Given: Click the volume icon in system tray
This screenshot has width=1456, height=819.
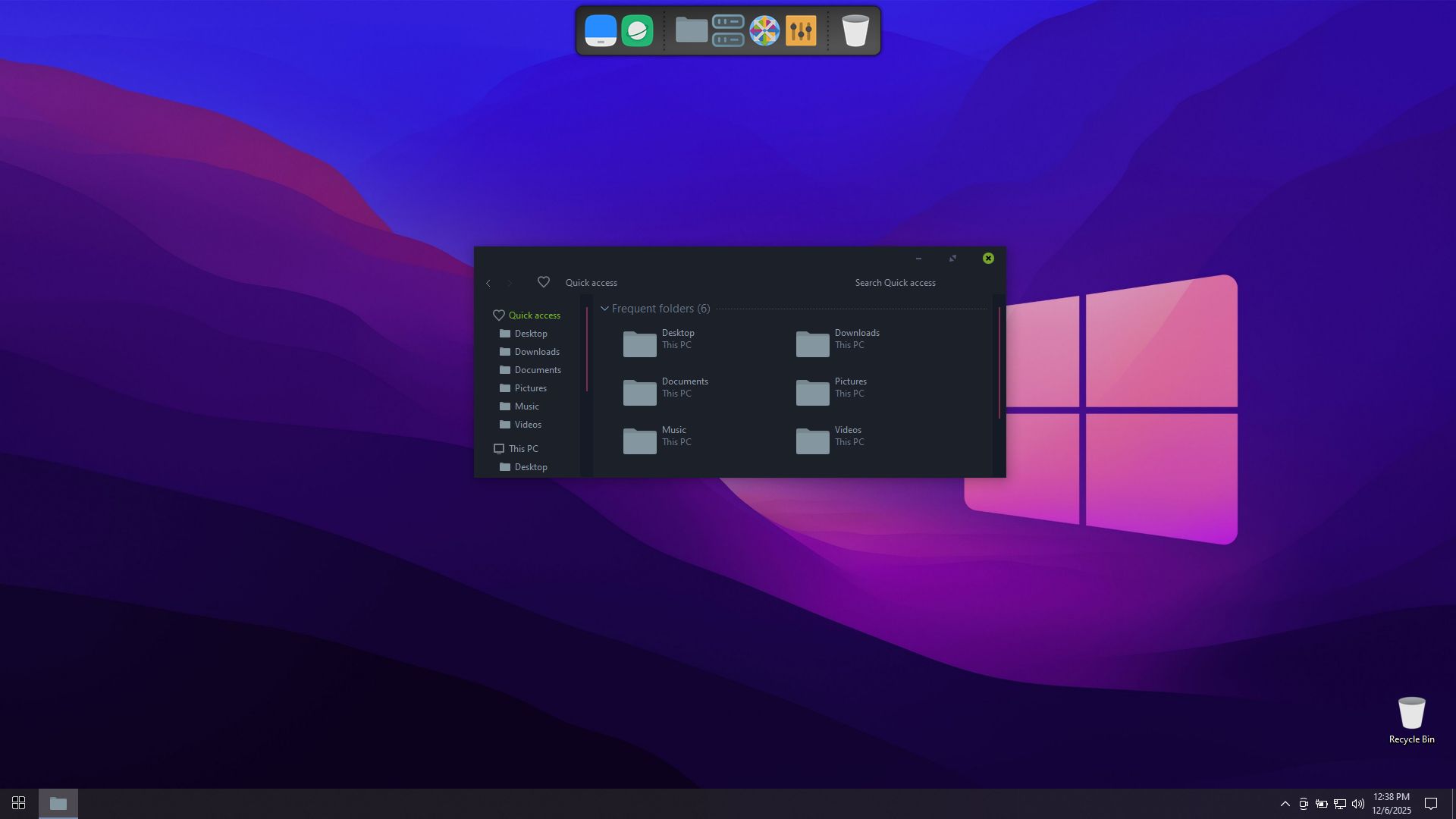Looking at the screenshot, I should [1357, 804].
